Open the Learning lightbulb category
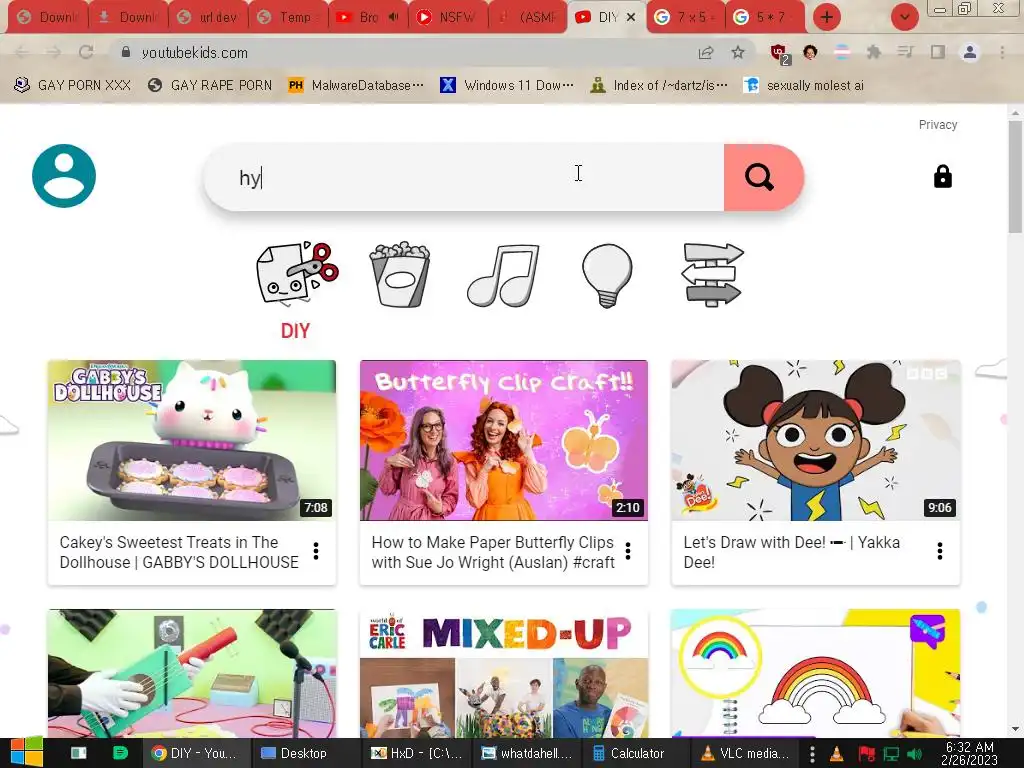The height and width of the screenshot is (768, 1024). [x=607, y=275]
